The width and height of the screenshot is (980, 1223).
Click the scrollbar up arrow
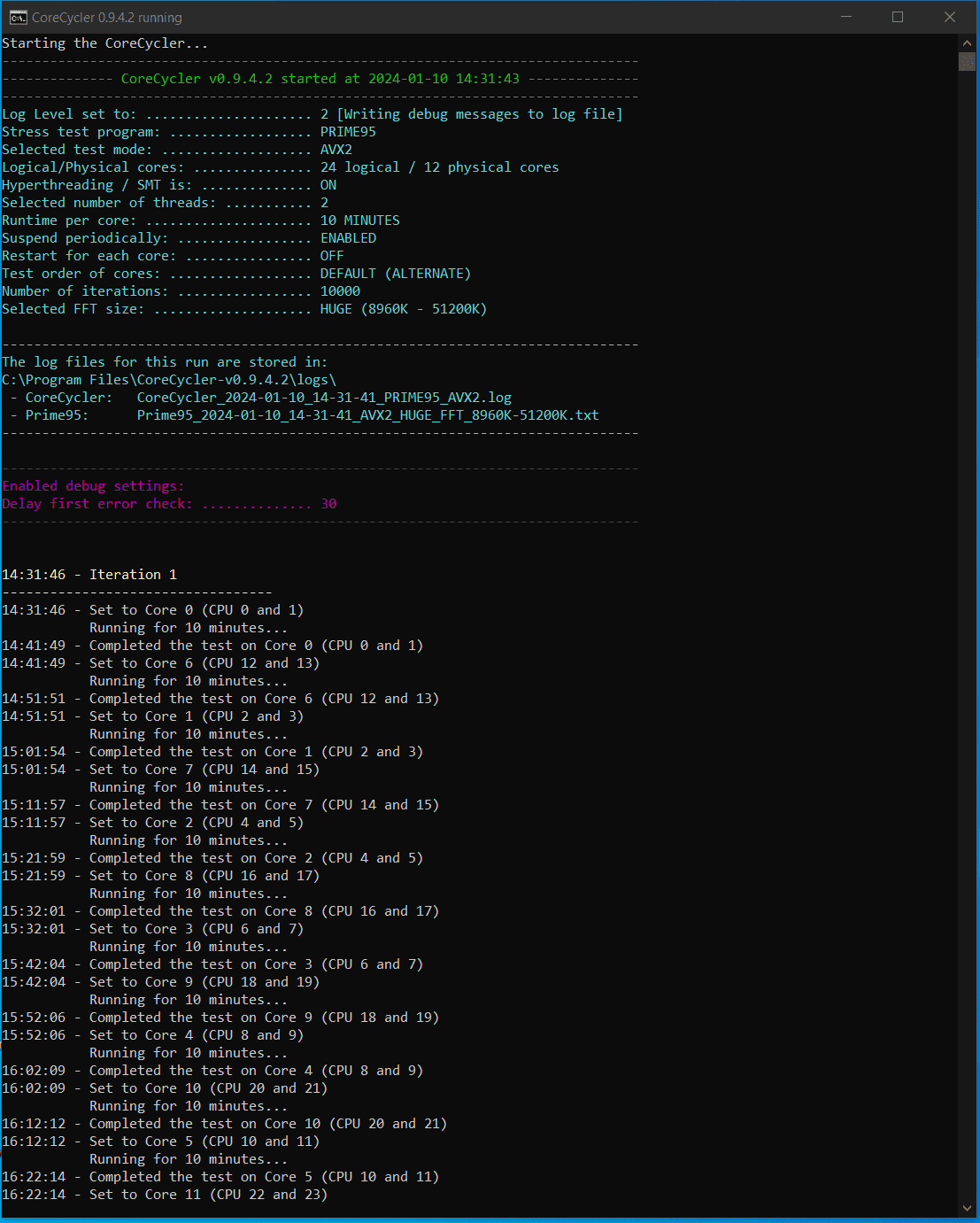(967, 43)
